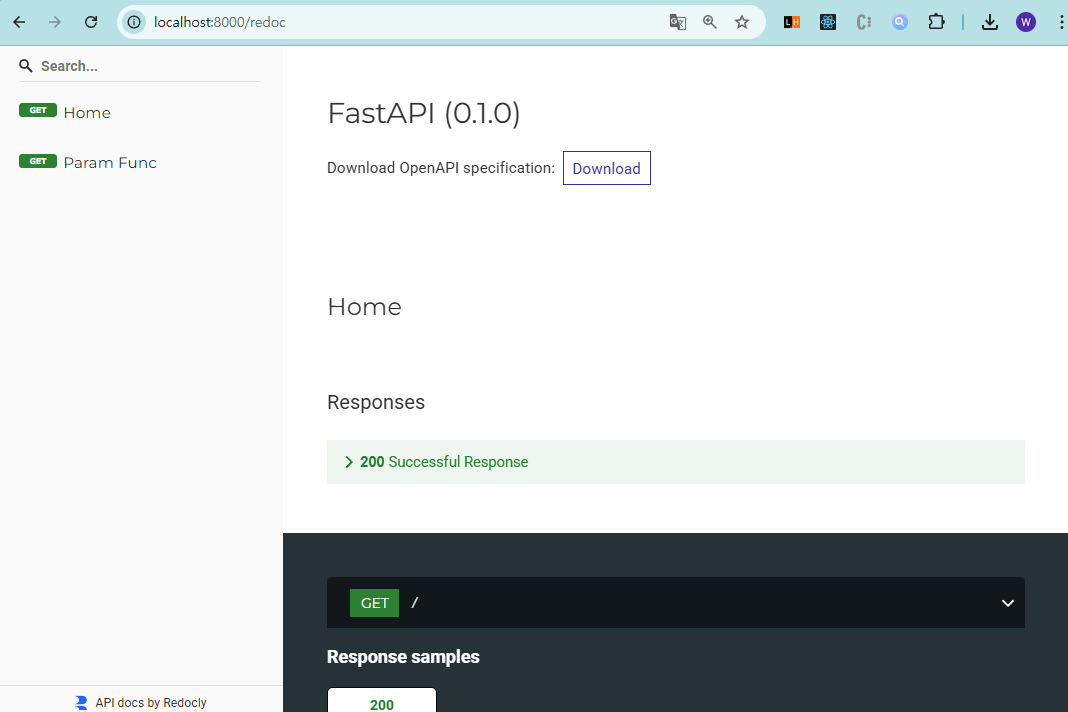Select Param Func endpoint in sidebar
The width and height of the screenshot is (1068, 712).
point(110,163)
